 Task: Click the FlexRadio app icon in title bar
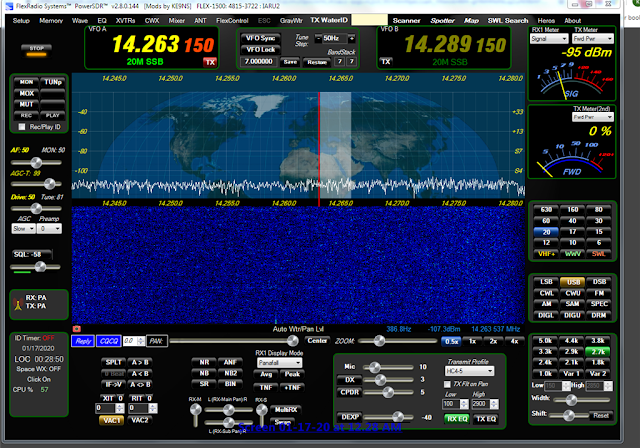click(x=9, y=6)
